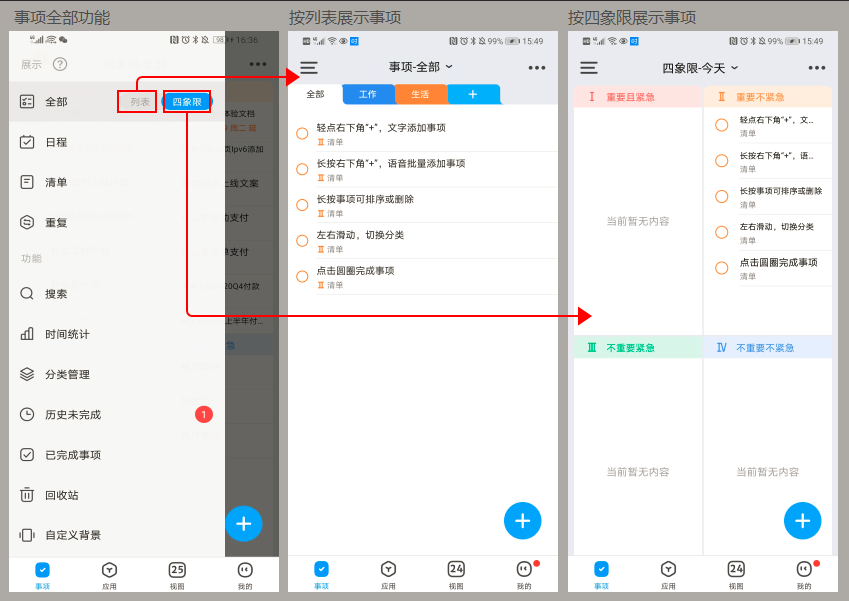This screenshot has height=601, width=849.
Task: Open the 回收站 (Recycle Bin)
Action: [x=58, y=494]
